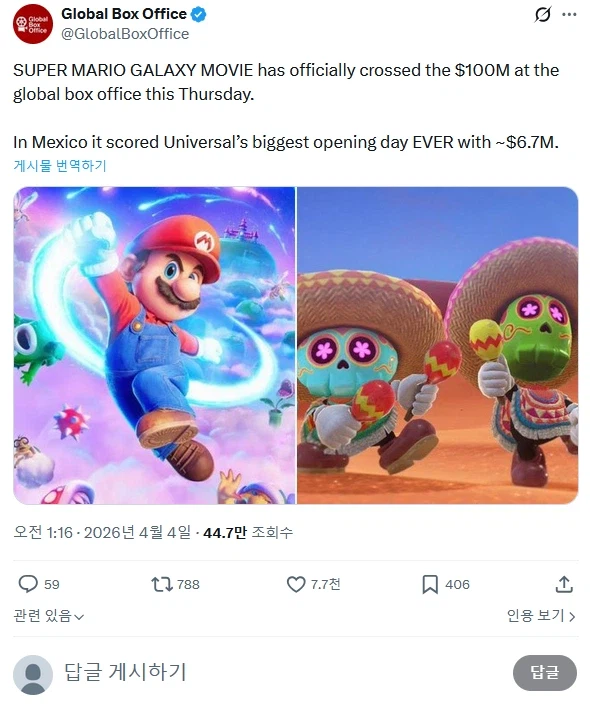The width and height of the screenshot is (590, 719).
Task: Click the gray 답글 reply button
Action: pyautogui.click(x=545, y=673)
